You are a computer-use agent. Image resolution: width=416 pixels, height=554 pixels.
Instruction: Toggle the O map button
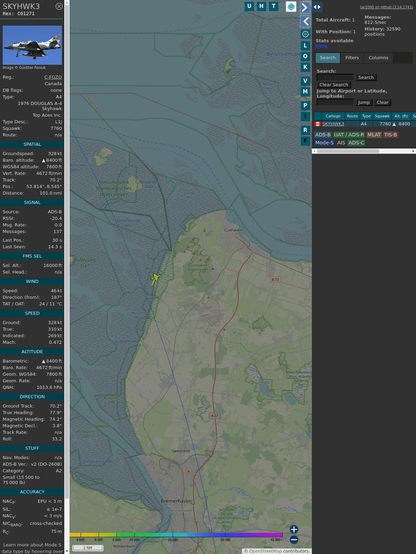(x=305, y=56)
